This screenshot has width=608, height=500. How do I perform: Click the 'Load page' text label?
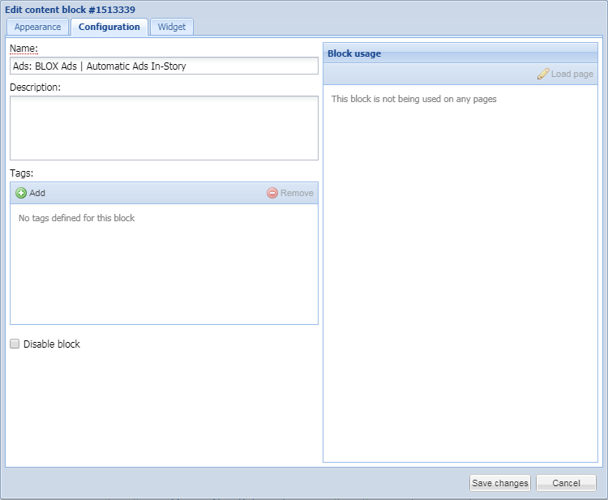coord(572,74)
